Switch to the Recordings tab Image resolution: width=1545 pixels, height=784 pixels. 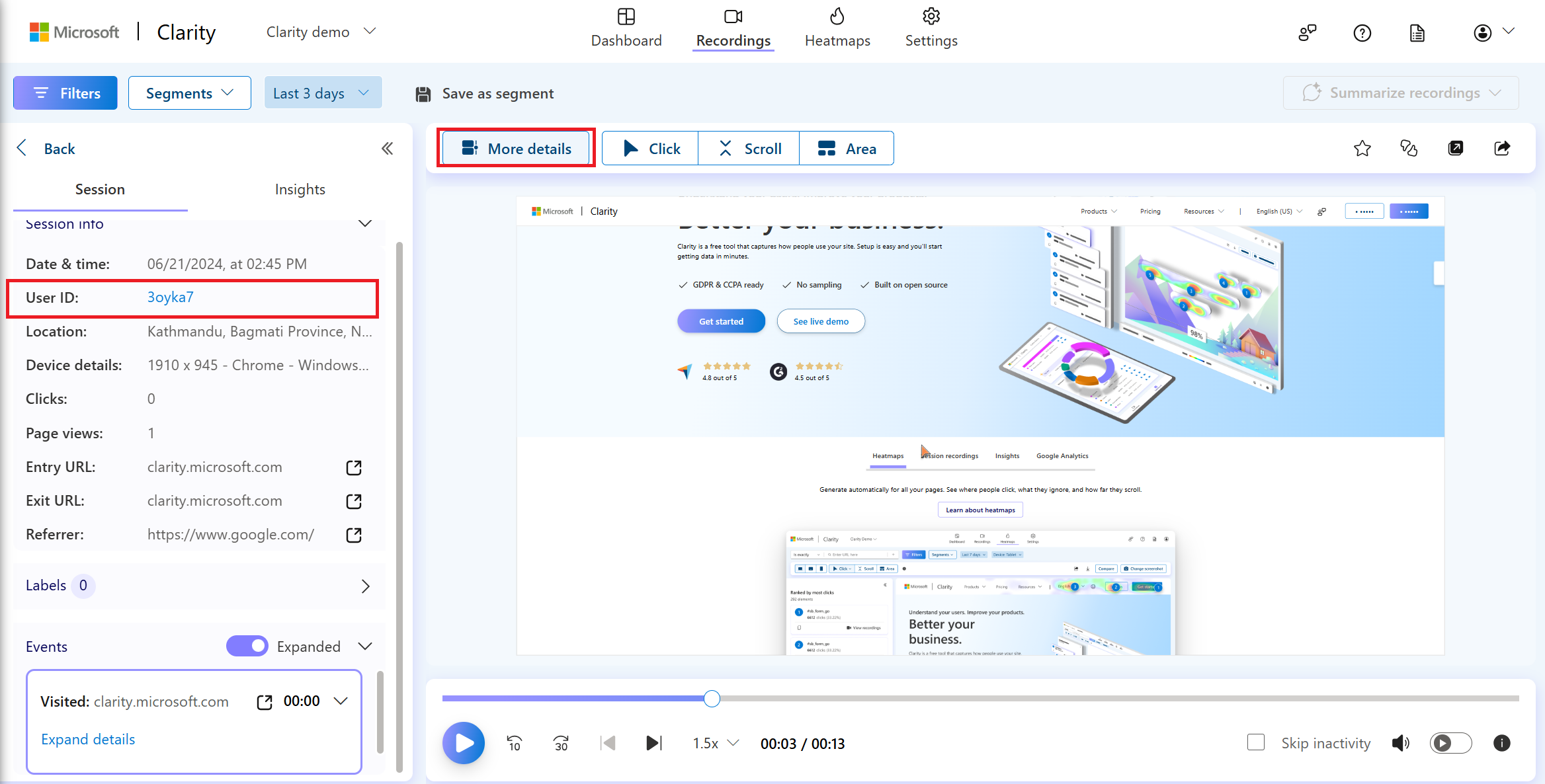click(733, 28)
